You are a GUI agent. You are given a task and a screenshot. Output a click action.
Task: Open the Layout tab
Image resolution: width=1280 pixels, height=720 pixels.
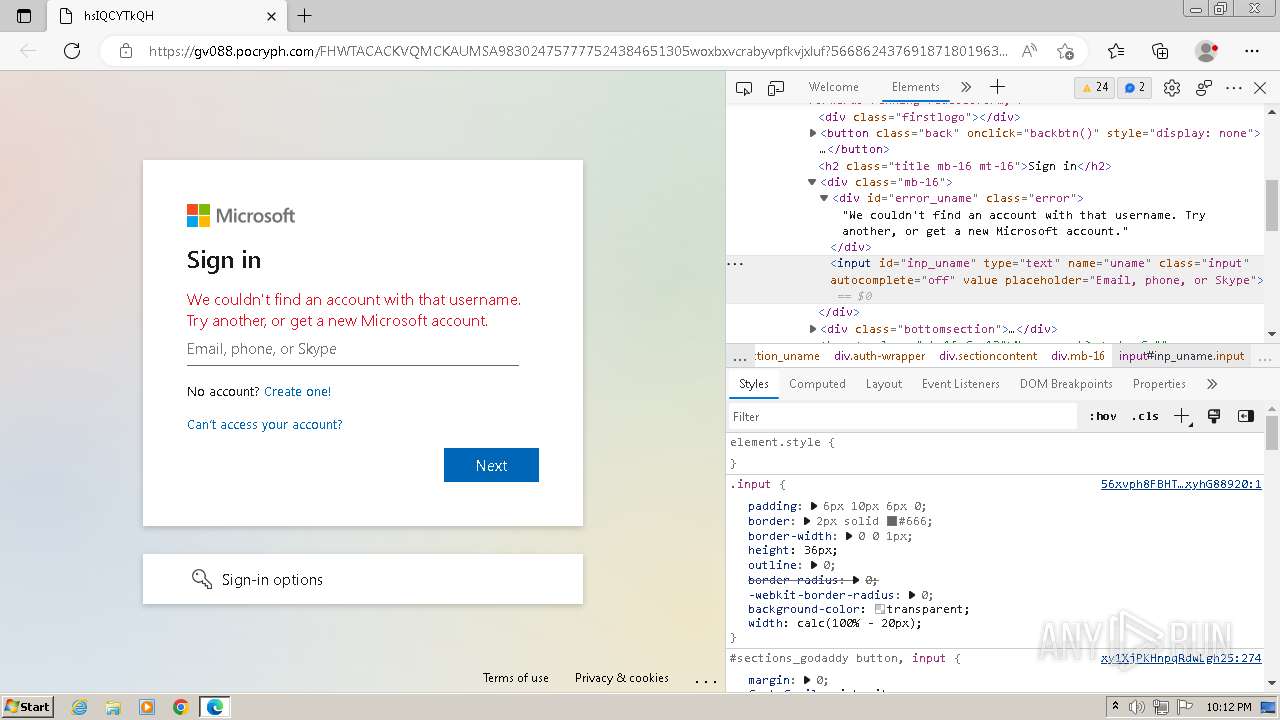tap(884, 384)
